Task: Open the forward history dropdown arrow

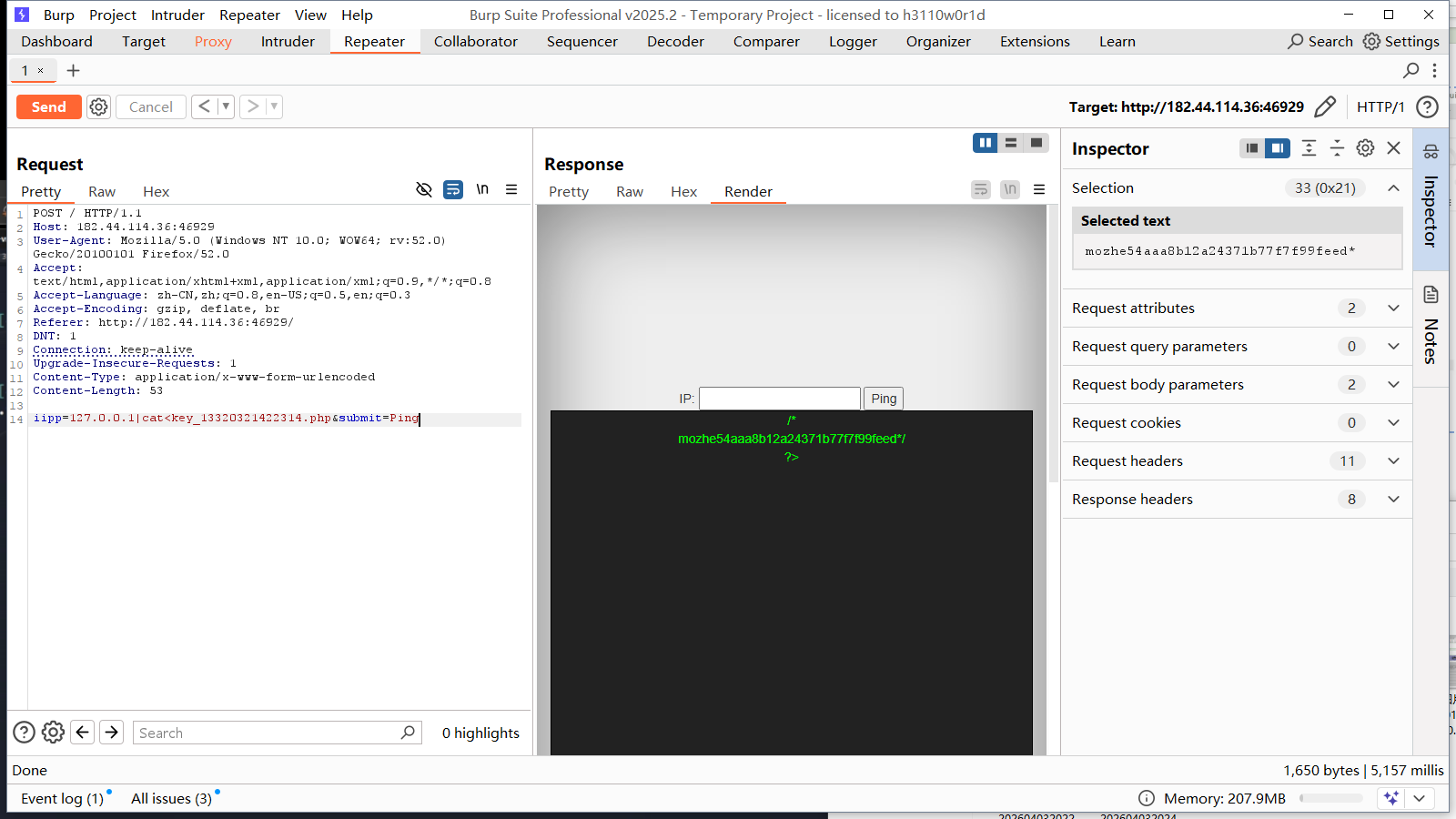Action: click(274, 106)
